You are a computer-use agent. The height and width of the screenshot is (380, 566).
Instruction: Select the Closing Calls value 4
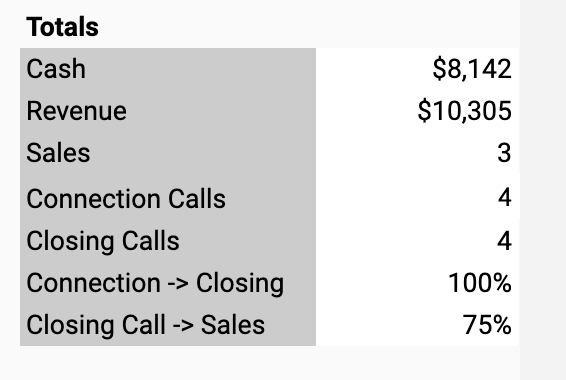tap(418, 240)
